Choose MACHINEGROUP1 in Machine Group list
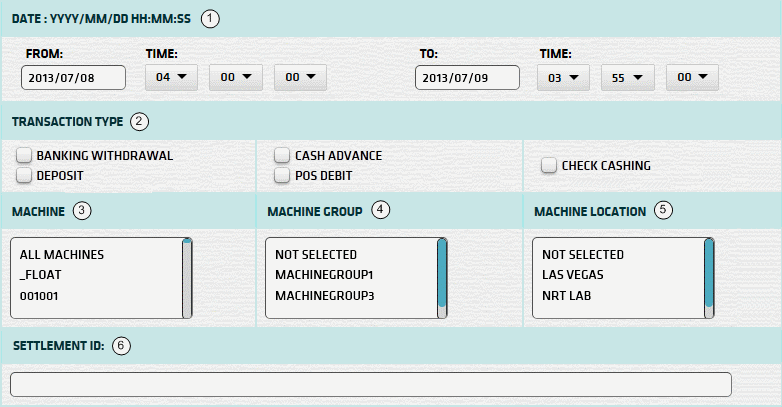782x407 pixels. [x=322, y=275]
